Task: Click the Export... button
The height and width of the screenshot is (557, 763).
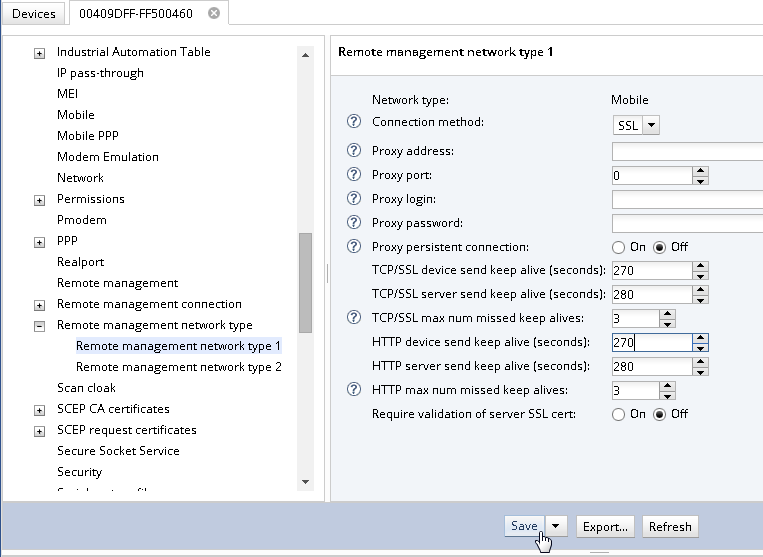Action: point(605,527)
